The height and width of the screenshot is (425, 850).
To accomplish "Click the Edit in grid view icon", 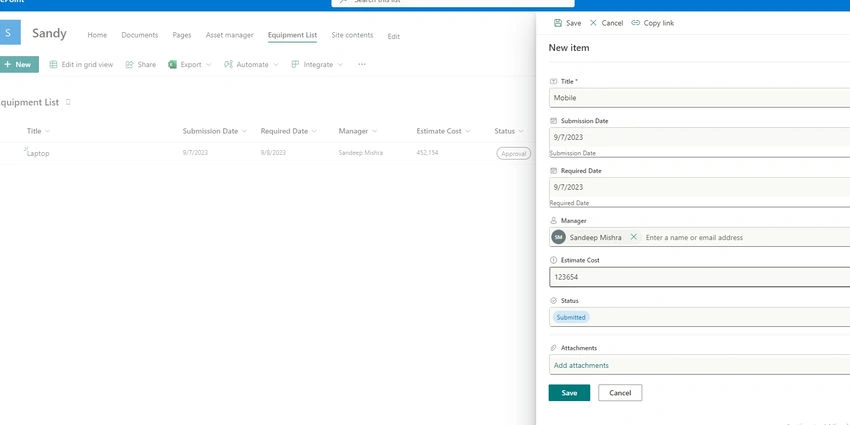I will 53,65.
